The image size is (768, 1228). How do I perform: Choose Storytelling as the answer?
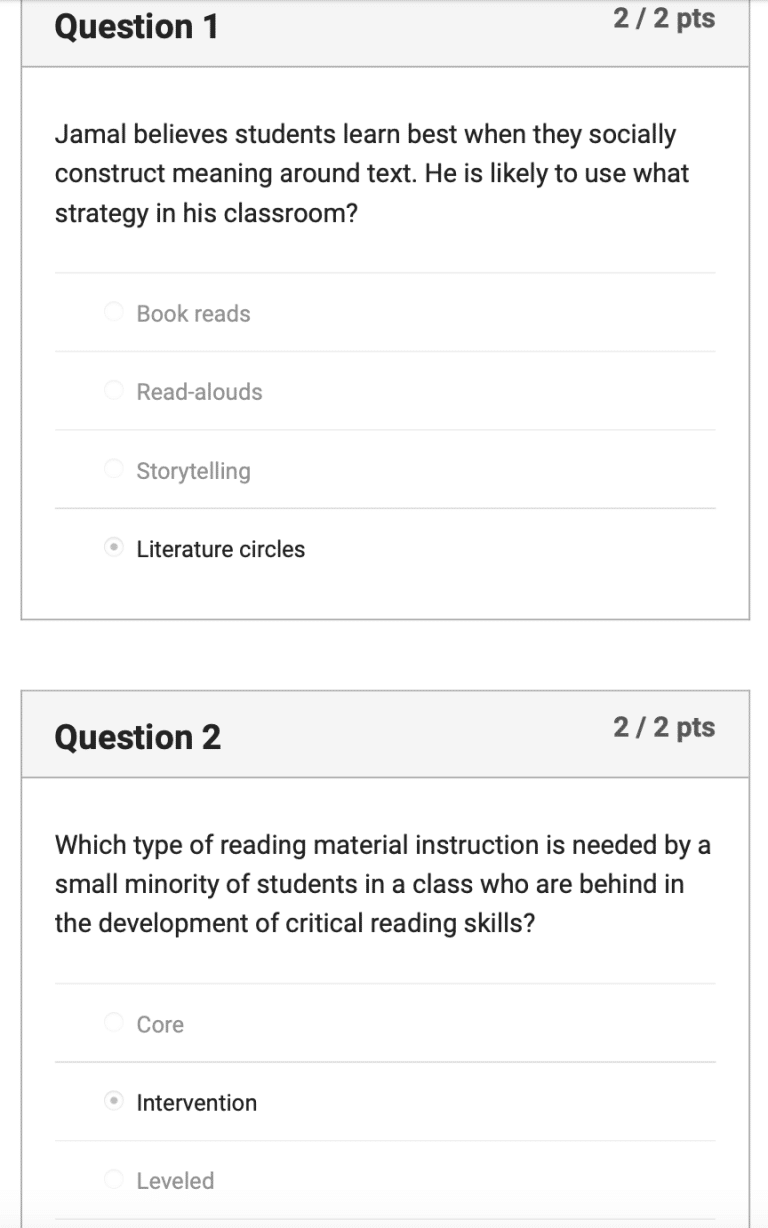point(114,469)
